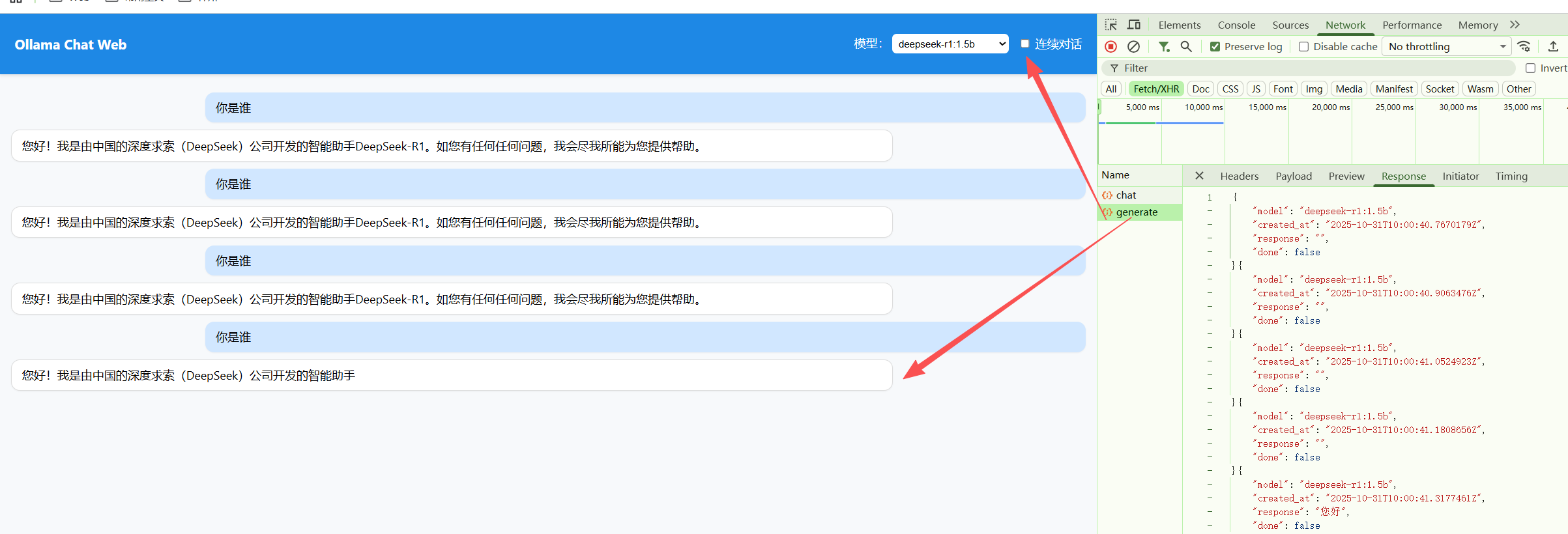Filter requests by Img
Image resolution: width=1568 pixels, height=534 pixels.
pyautogui.click(x=1314, y=89)
